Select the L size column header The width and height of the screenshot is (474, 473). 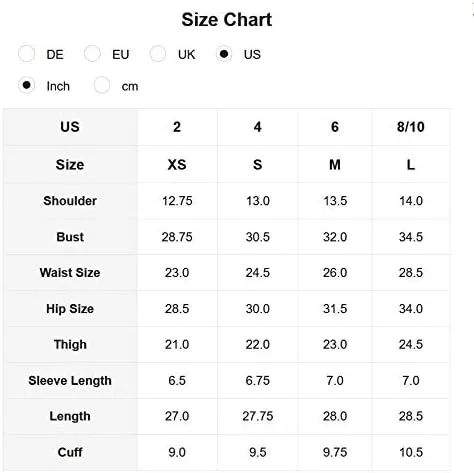click(411, 165)
